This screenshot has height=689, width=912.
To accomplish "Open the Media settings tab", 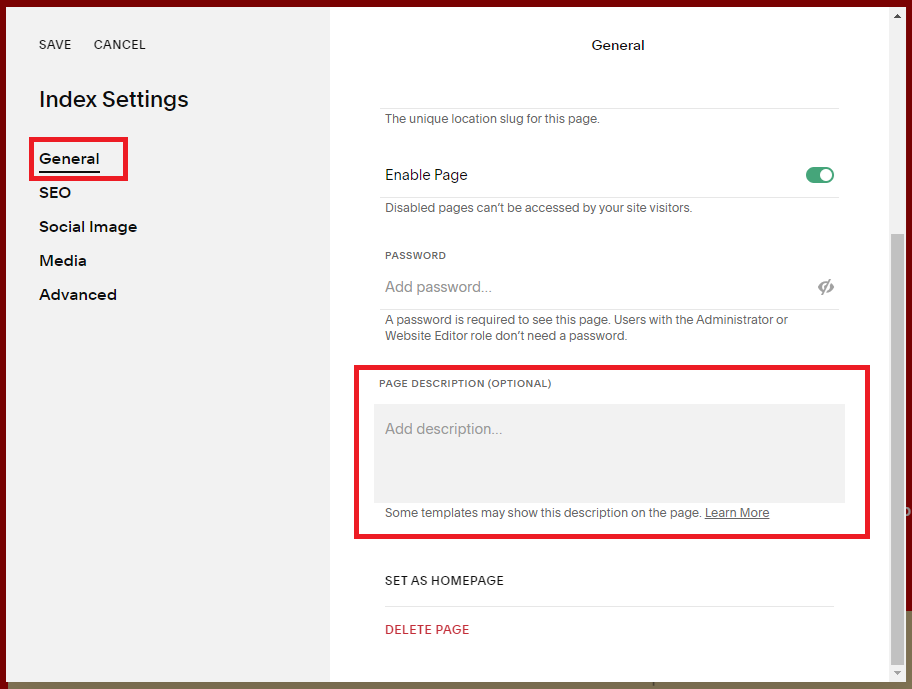I will tap(63, 260).
